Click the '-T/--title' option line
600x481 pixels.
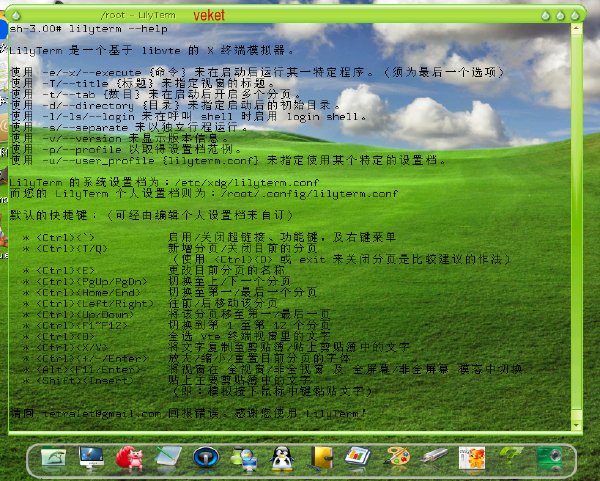pyautogui.click(x=143, y=83)
